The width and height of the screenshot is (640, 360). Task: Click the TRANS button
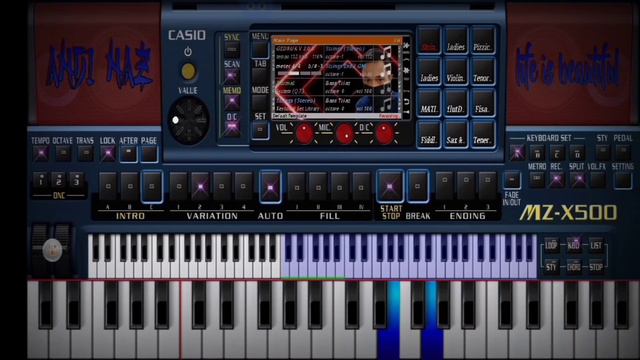(x=85, y=154)
